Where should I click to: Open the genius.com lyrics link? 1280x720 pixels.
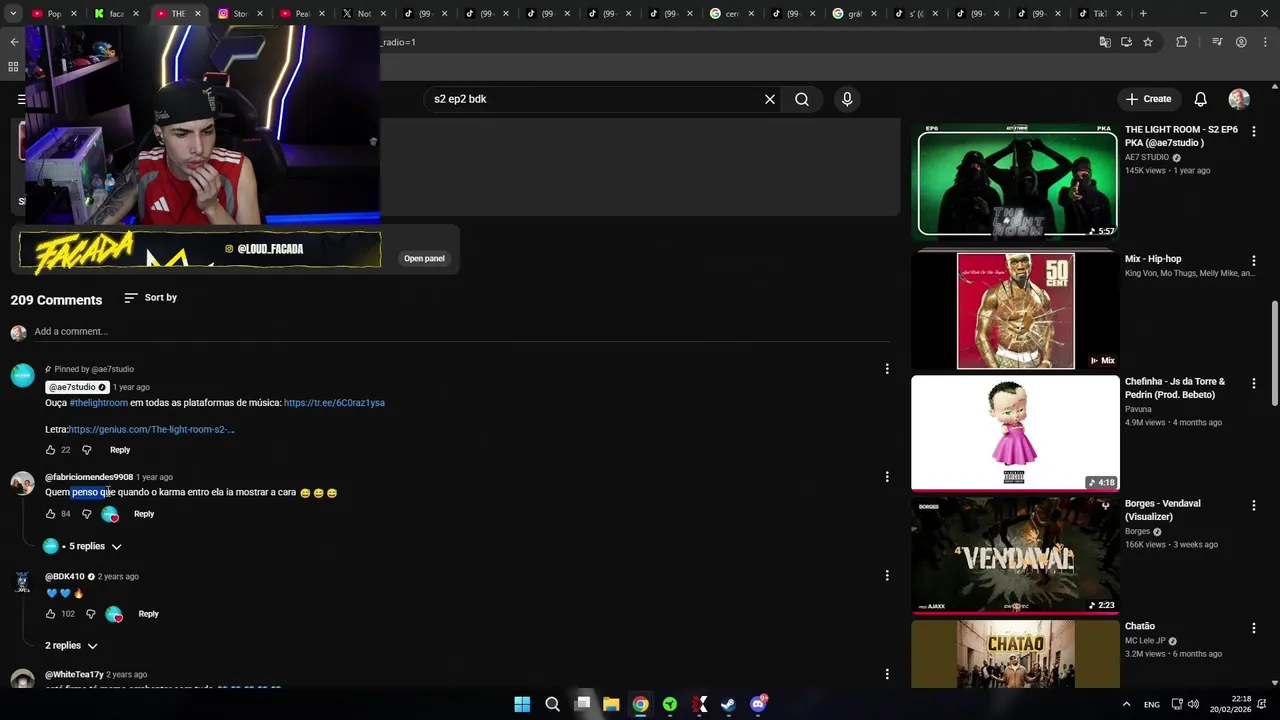point(151,430)
